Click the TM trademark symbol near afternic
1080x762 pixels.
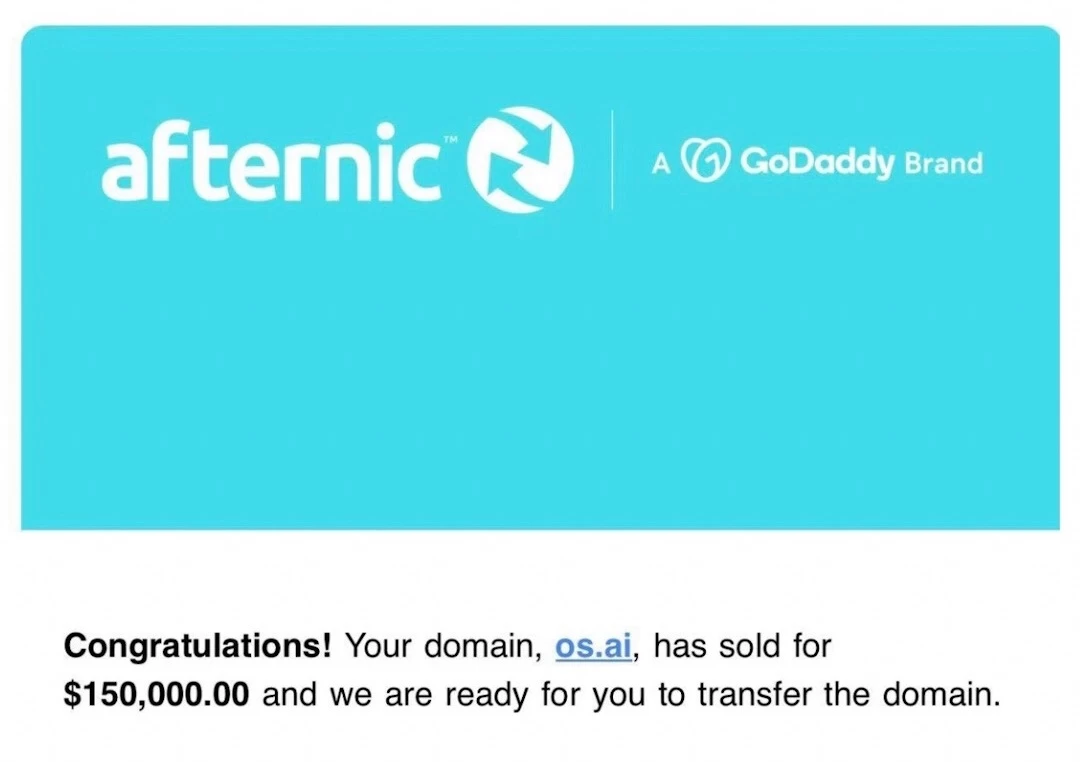click(x=450, y=140)
